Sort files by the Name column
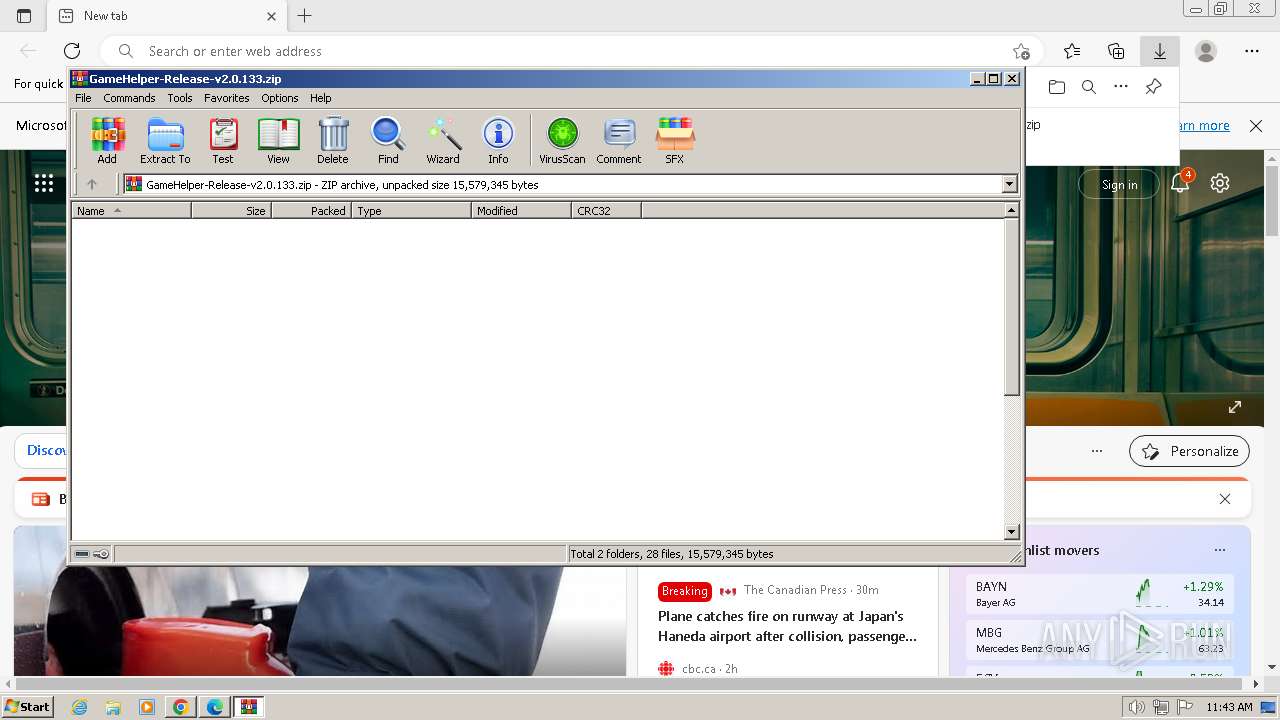This screenshot has width=1280, height=720. click(131, 211)
